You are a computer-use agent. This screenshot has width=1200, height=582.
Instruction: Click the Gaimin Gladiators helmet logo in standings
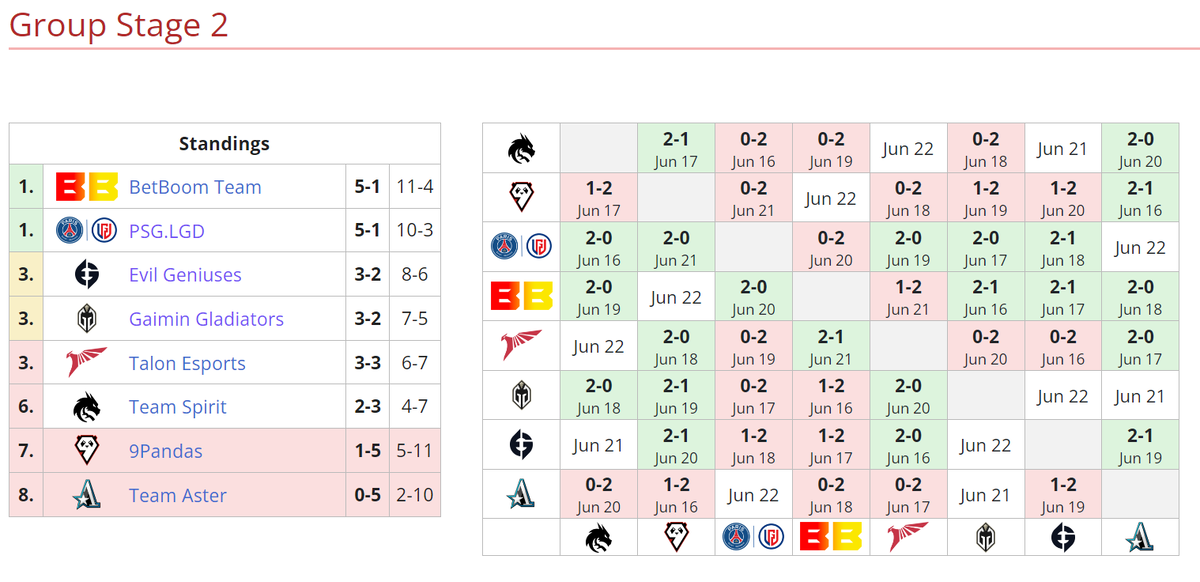87,319
